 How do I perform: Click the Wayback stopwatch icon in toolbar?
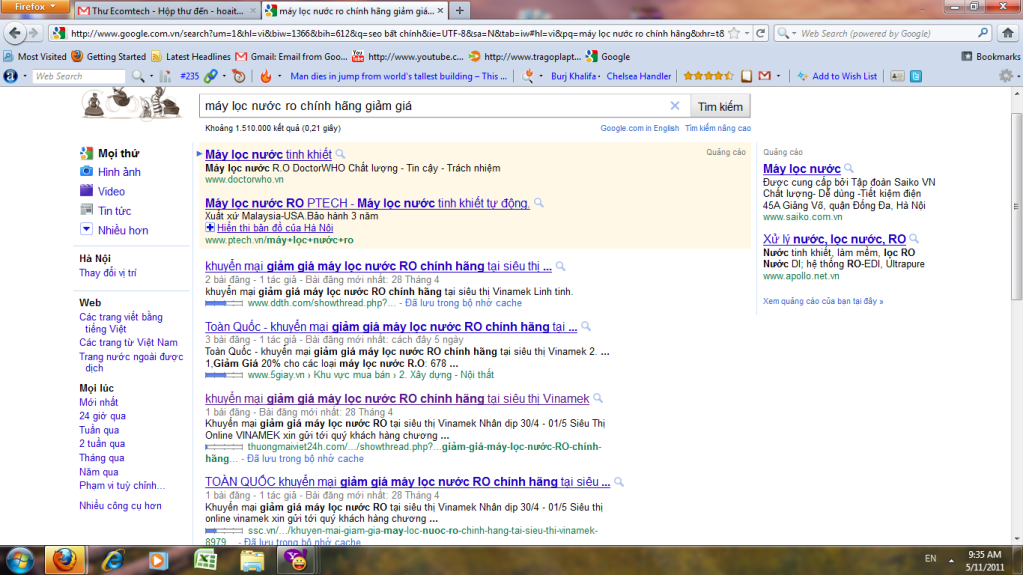click(x=239, y=76)
